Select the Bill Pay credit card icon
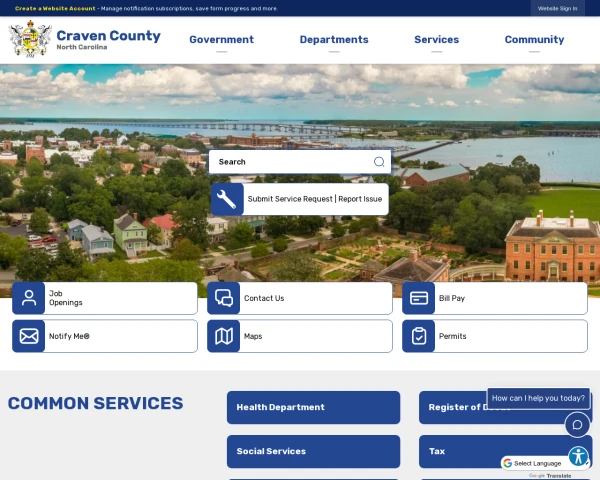Image resolution: width=600 pixels, height=480 pixels. pyautogui.click(x=419, y=298)
